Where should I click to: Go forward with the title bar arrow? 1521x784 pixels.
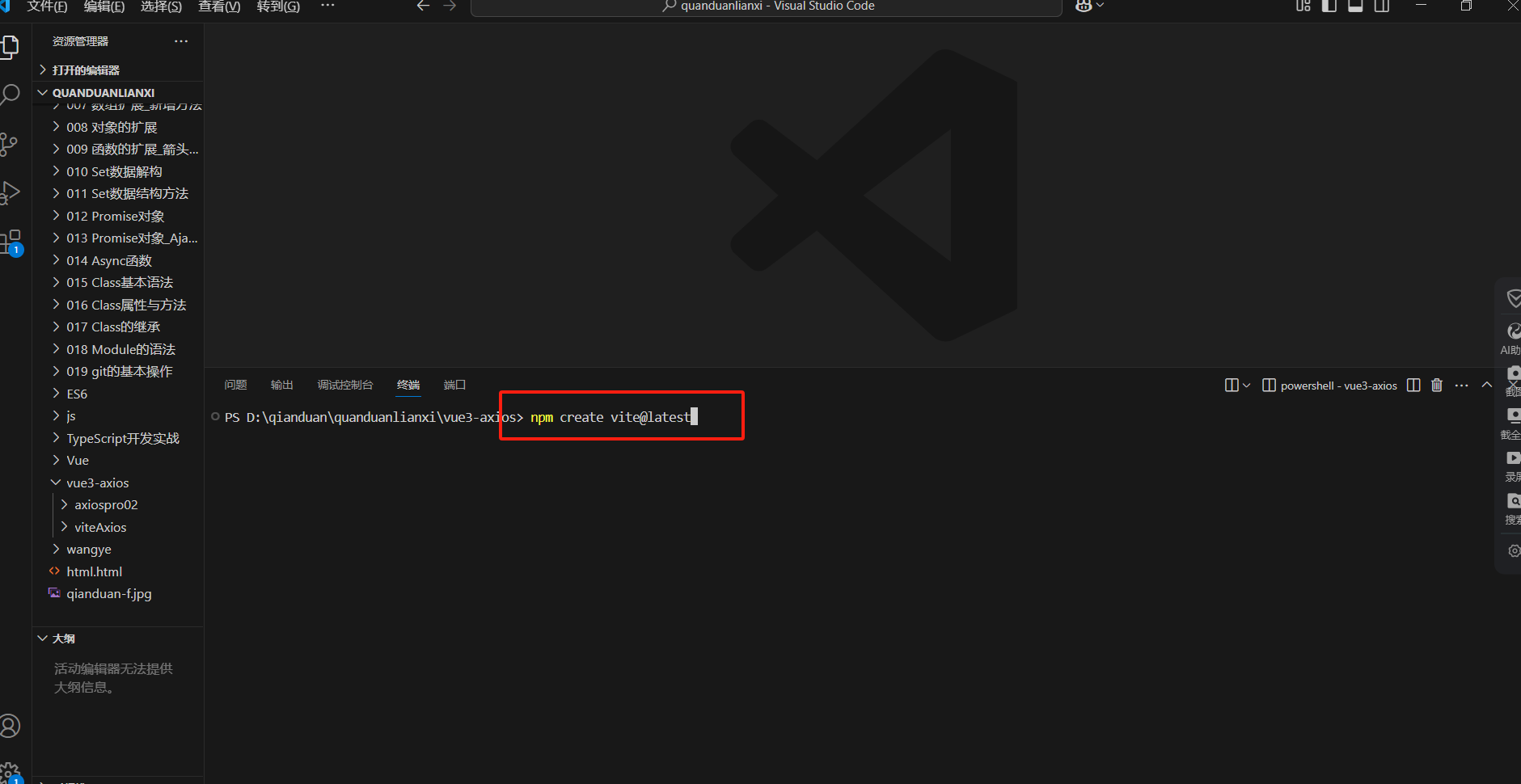[x=450, y=6]
